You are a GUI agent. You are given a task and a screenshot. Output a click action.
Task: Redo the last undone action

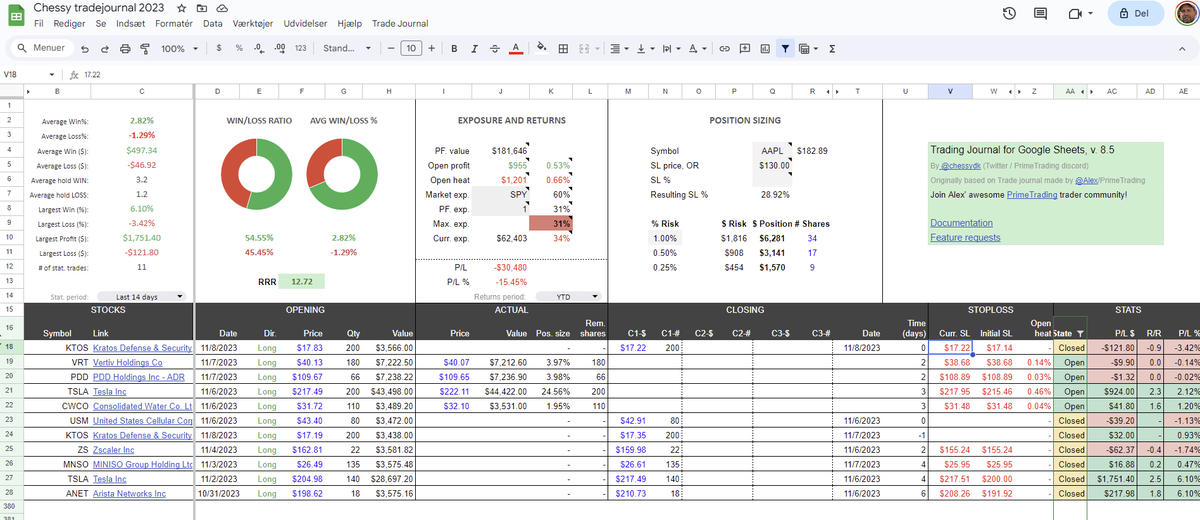(x=107, y=48)
